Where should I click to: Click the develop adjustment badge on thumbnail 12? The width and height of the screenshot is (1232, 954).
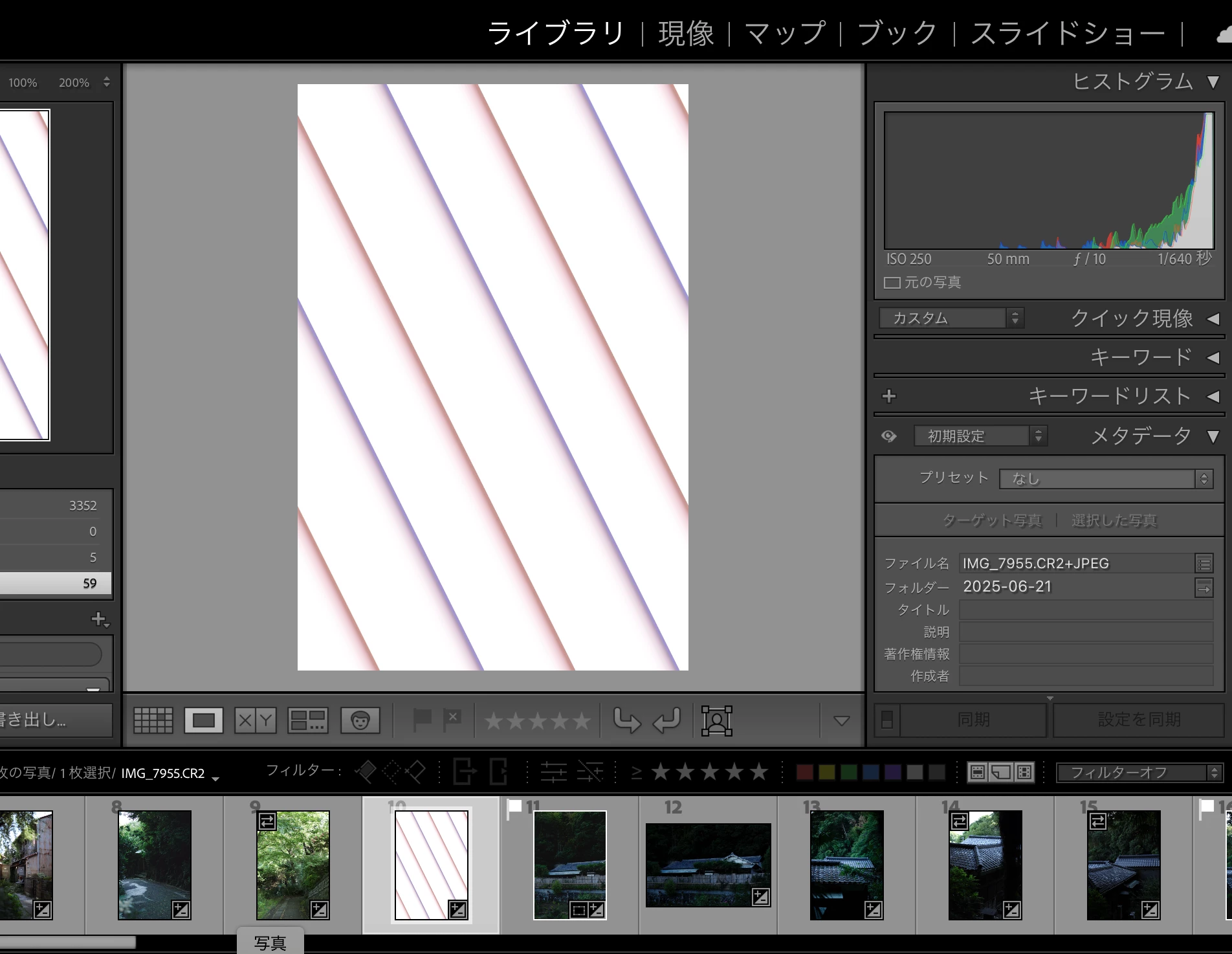(761, 897)
